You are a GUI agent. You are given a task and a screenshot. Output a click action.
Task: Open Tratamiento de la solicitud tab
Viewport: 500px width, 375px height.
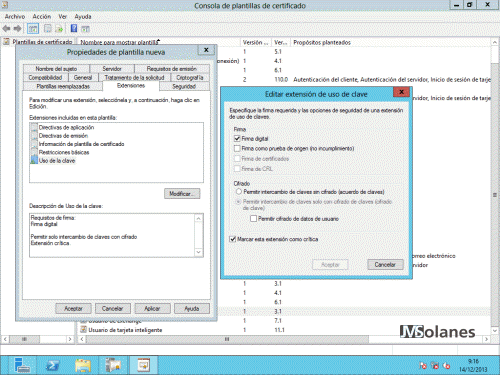point(135,77)
